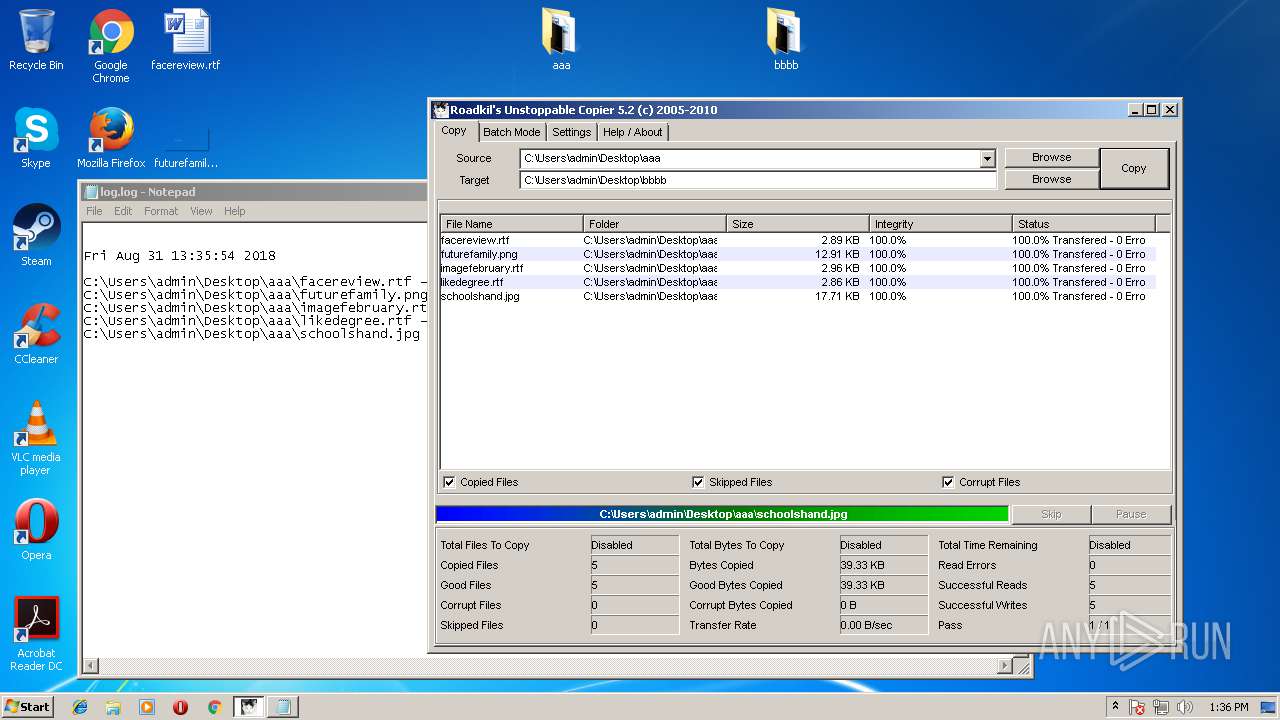Screen dimensions: 1280x720
Task: Click Browse button for Target
Action: [1051, 179]
